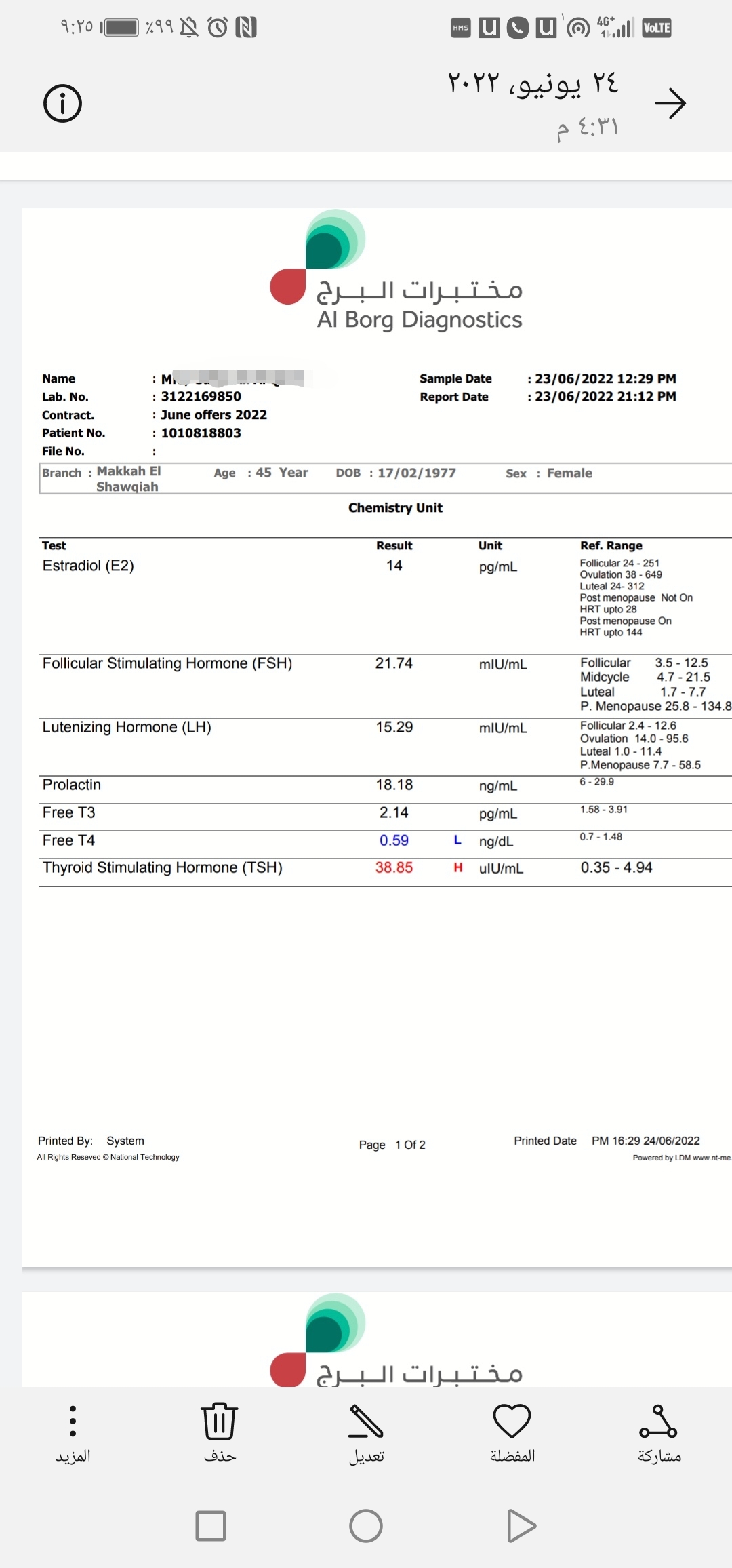Tap the back arrow icon
Image resolution: width=732 pixels, height=1568 pixels.
(670, 103)
